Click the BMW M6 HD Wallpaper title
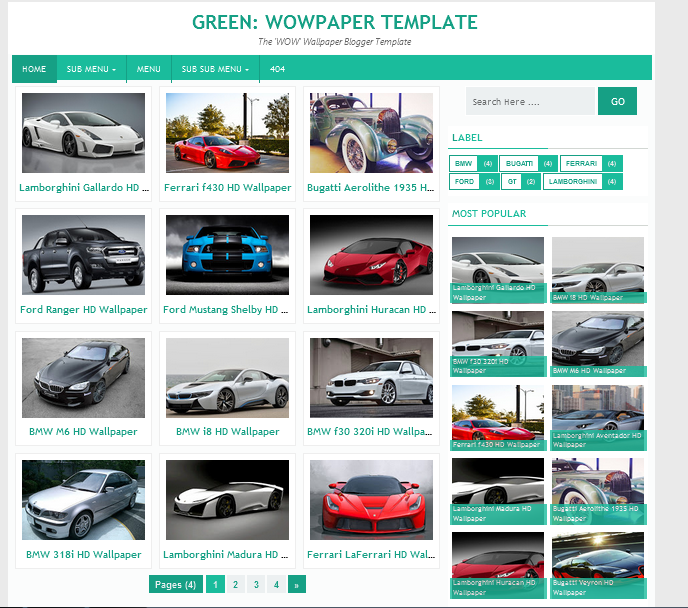Viewport: 688px width, 608px height. pyautogui.click(x=83, y=432)
